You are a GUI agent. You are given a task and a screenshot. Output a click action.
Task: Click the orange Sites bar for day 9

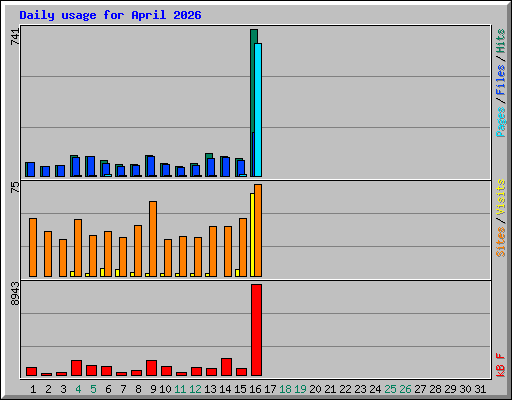[x=153, y=239]
